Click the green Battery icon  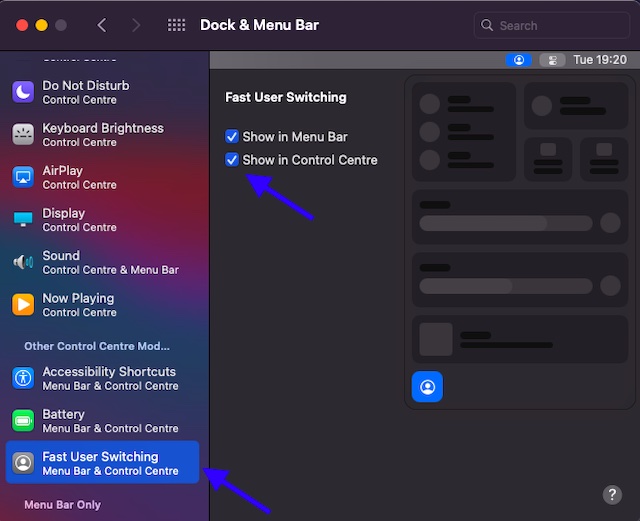[x=23, y=421]
